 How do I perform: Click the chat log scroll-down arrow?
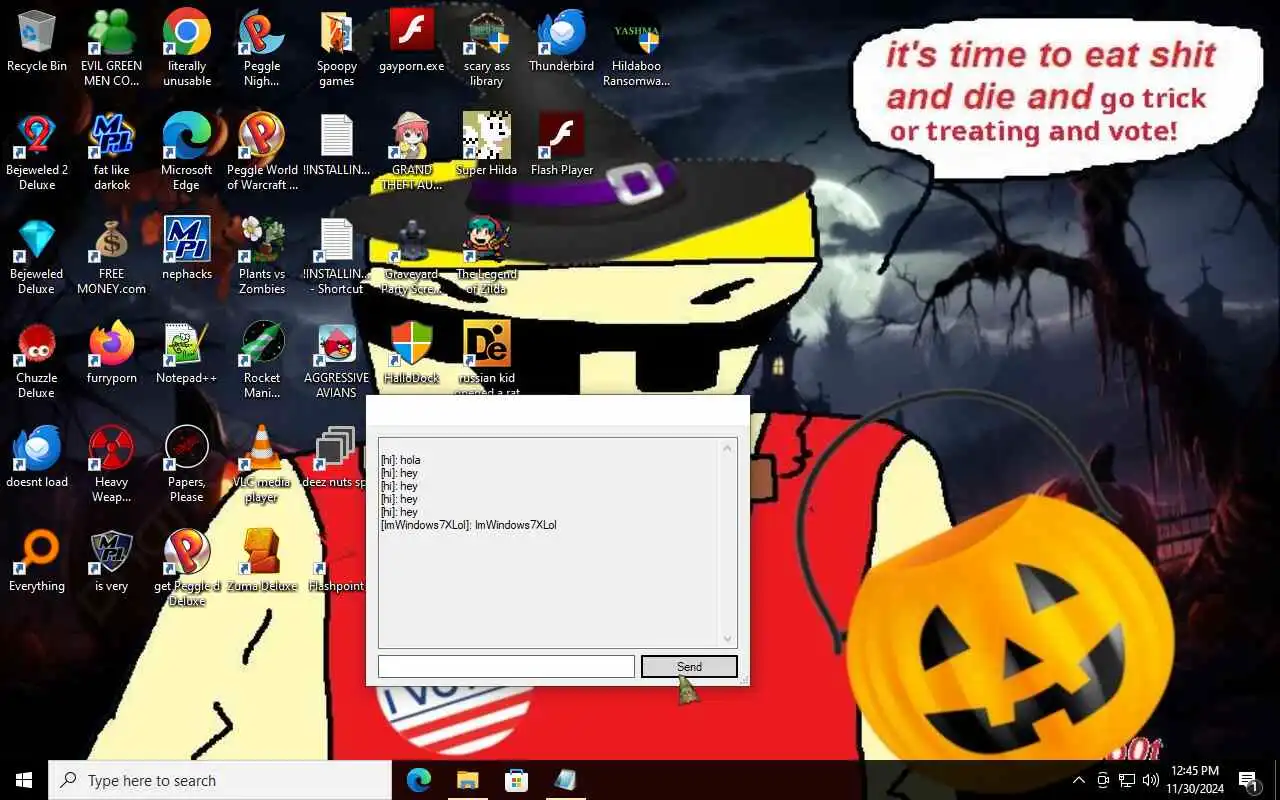click(727, 638)
